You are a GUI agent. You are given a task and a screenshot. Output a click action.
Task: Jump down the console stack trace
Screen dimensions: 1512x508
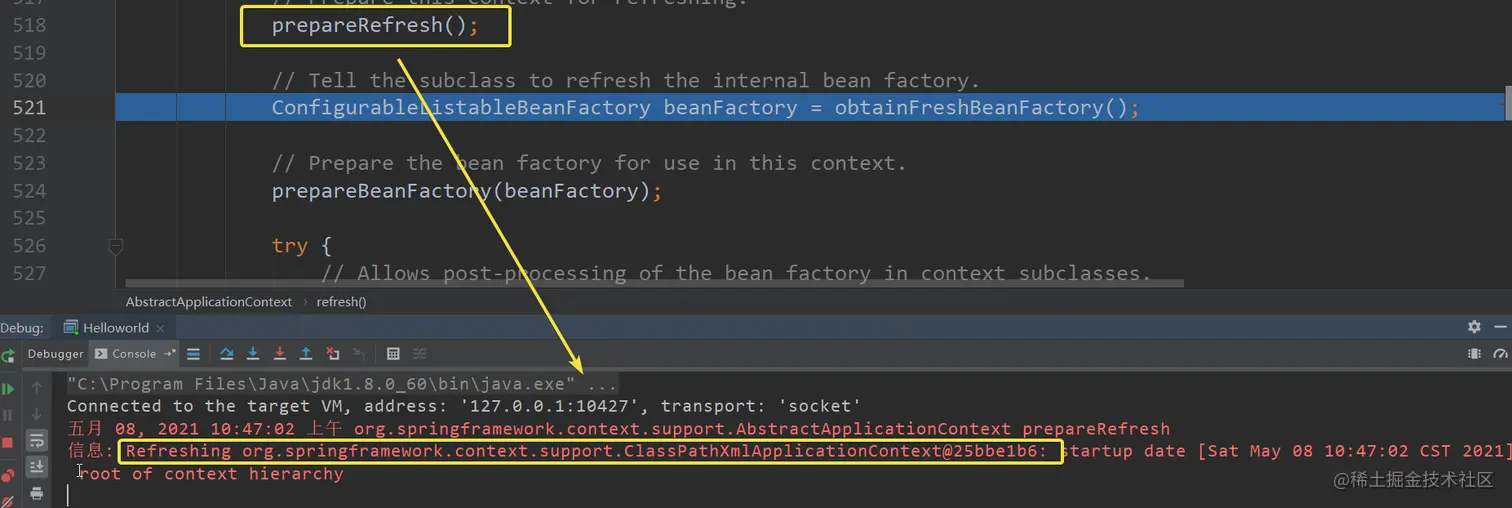(x=36, y=414)
